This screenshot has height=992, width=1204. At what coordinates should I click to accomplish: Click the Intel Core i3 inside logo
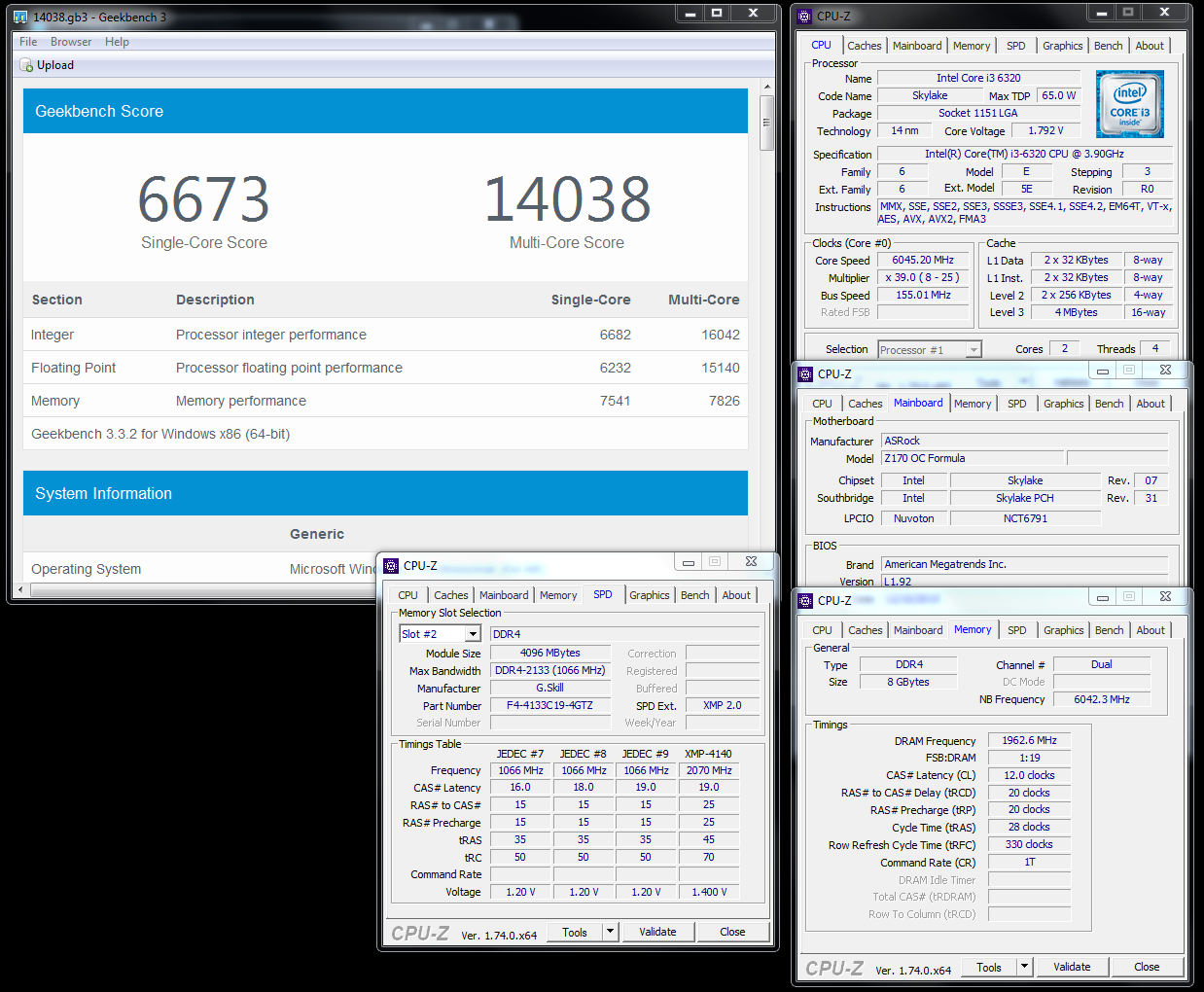point(1129,104)
